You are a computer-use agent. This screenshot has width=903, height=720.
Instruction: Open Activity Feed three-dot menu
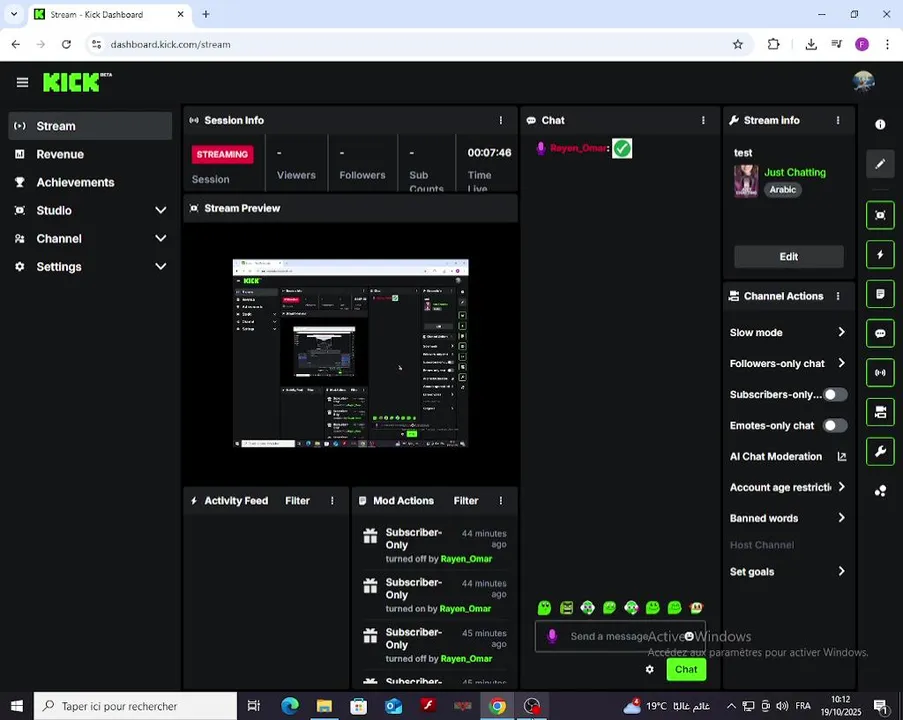332,501
